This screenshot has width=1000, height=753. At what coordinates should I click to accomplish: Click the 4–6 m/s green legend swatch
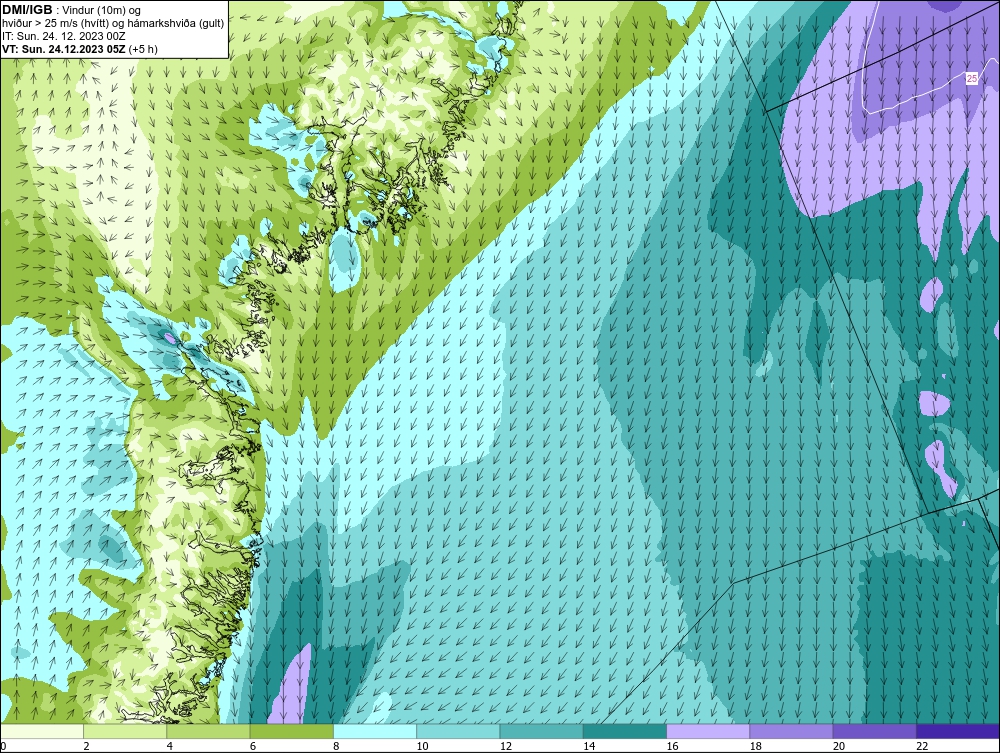coord(209,731)
